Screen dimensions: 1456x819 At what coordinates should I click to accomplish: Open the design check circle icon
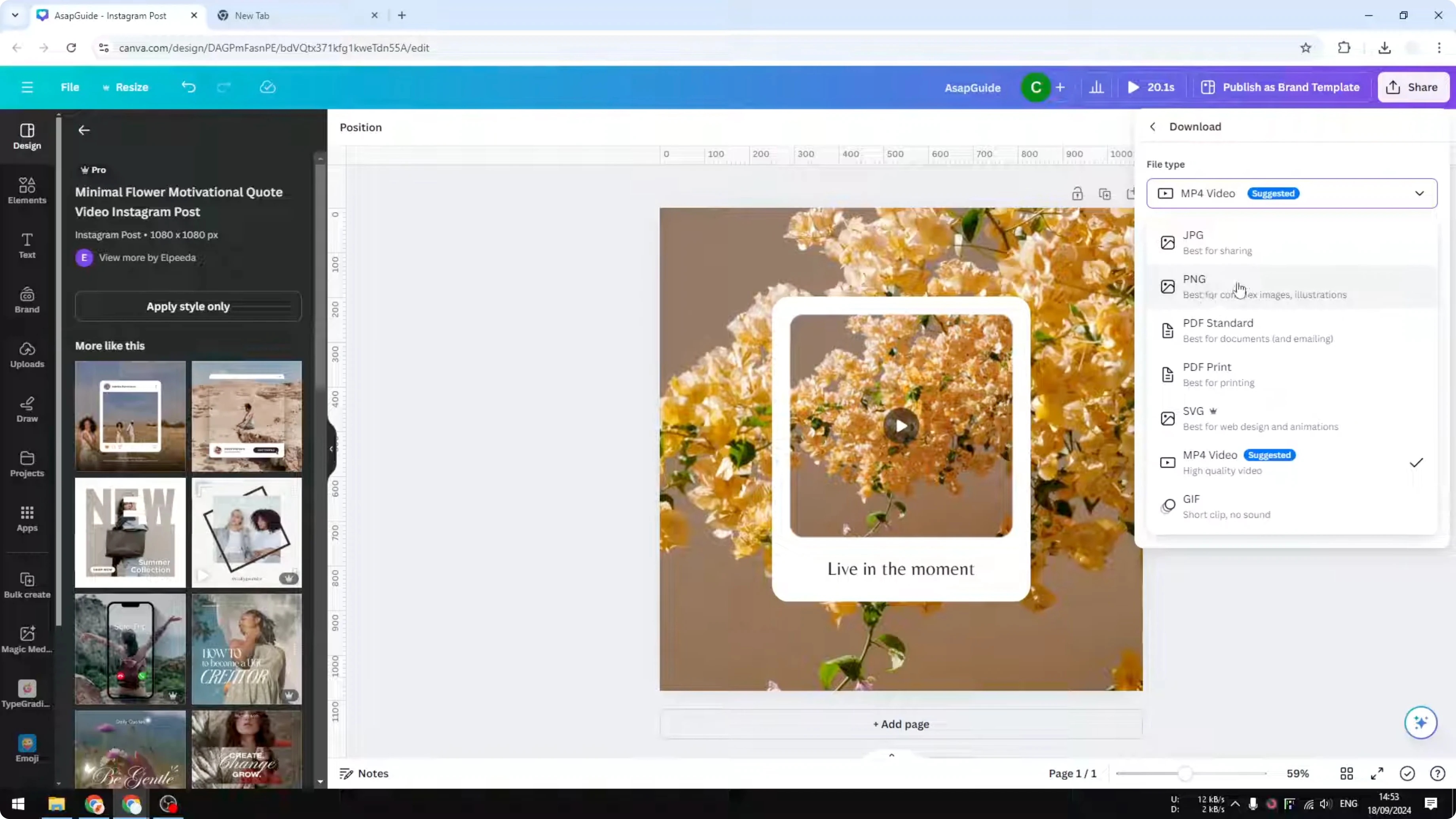(1407, 773)
